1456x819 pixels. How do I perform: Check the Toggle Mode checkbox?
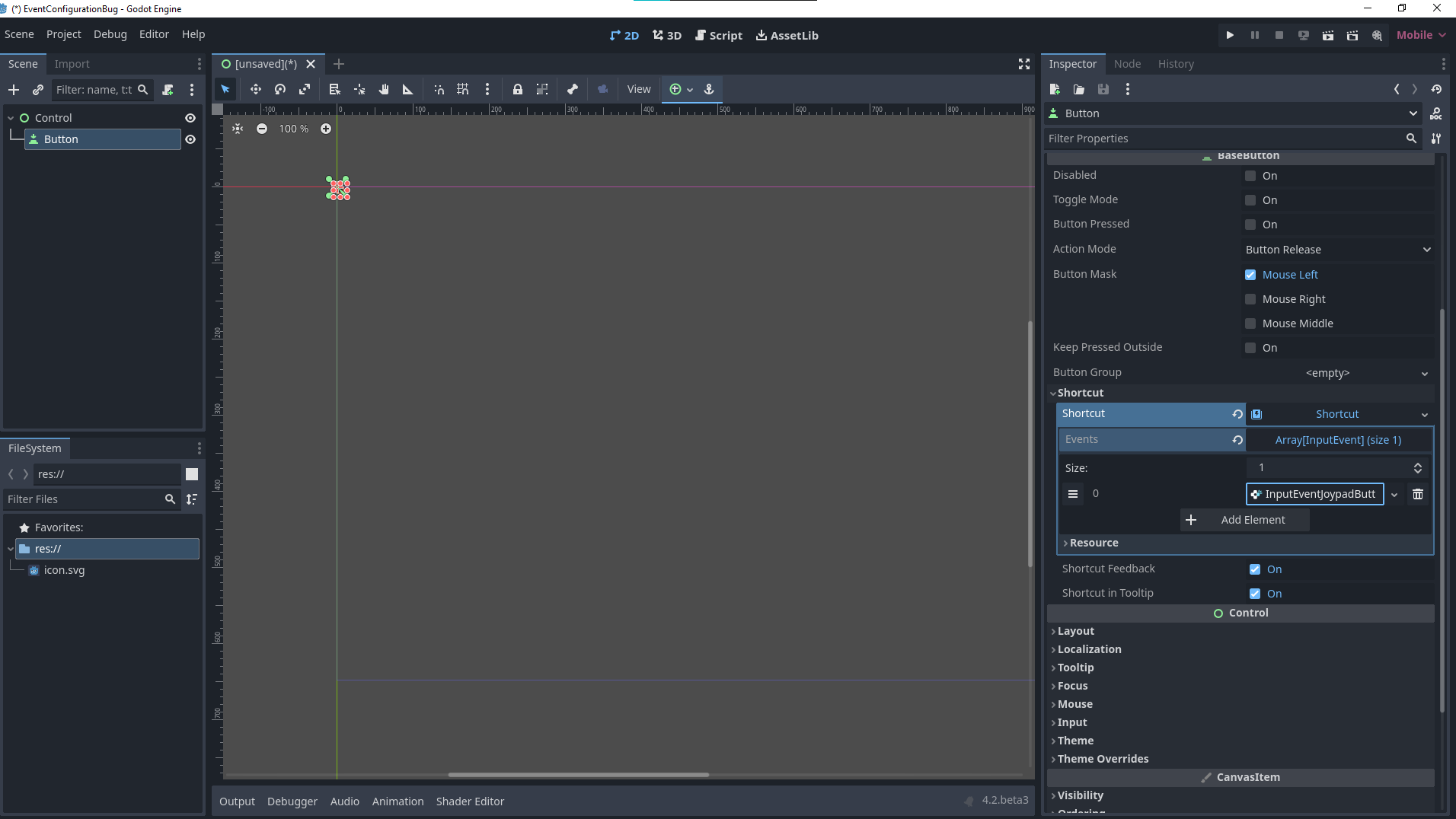pos(1250,199)
